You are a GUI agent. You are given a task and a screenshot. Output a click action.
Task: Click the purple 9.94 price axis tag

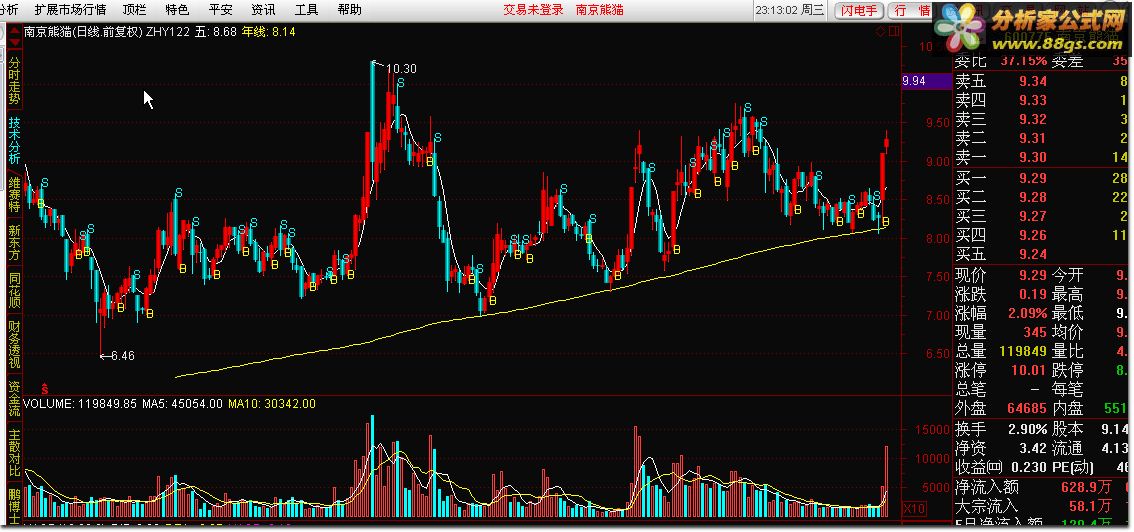926,81
